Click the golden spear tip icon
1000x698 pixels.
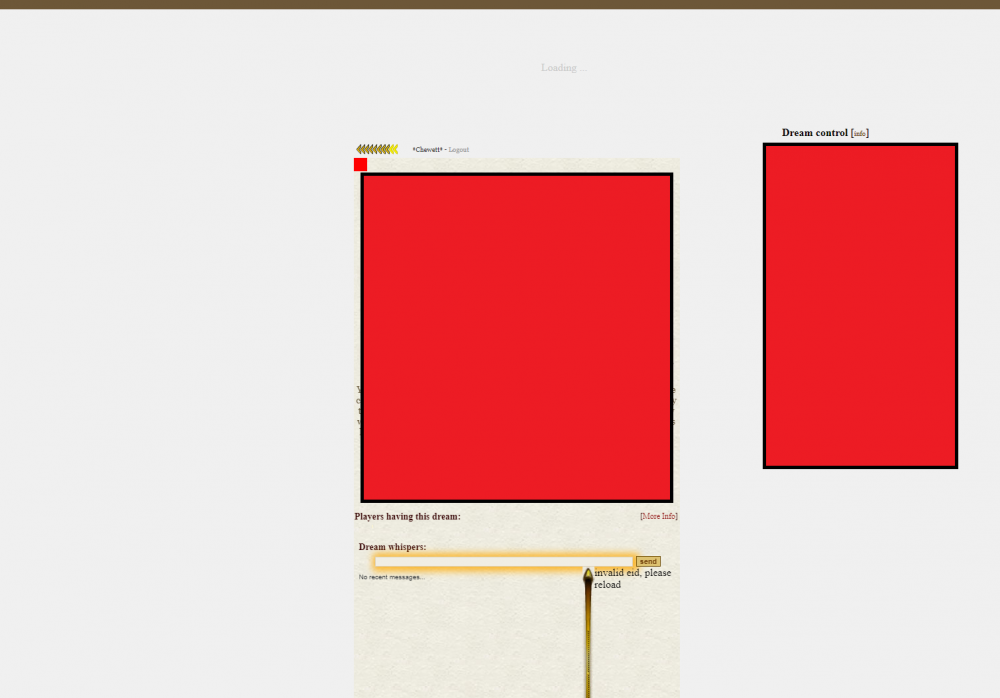[x=588, y=574]
